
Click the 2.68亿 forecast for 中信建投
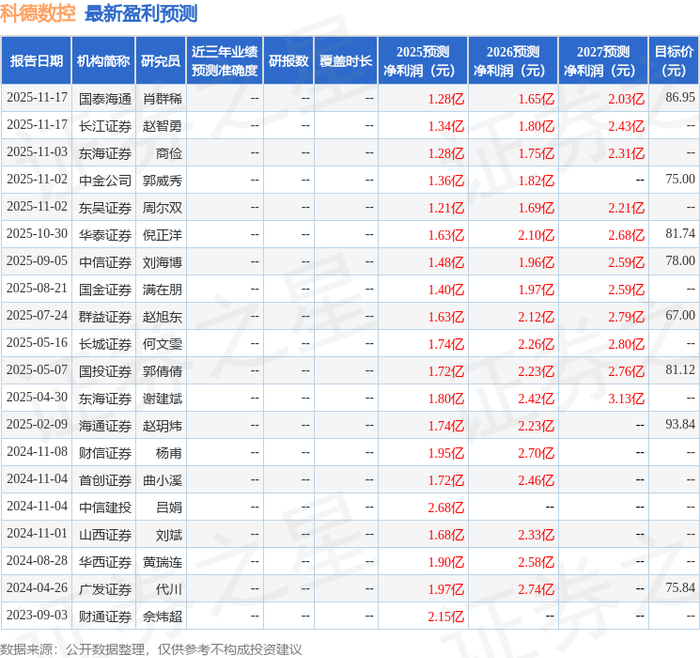click(446, 508)
